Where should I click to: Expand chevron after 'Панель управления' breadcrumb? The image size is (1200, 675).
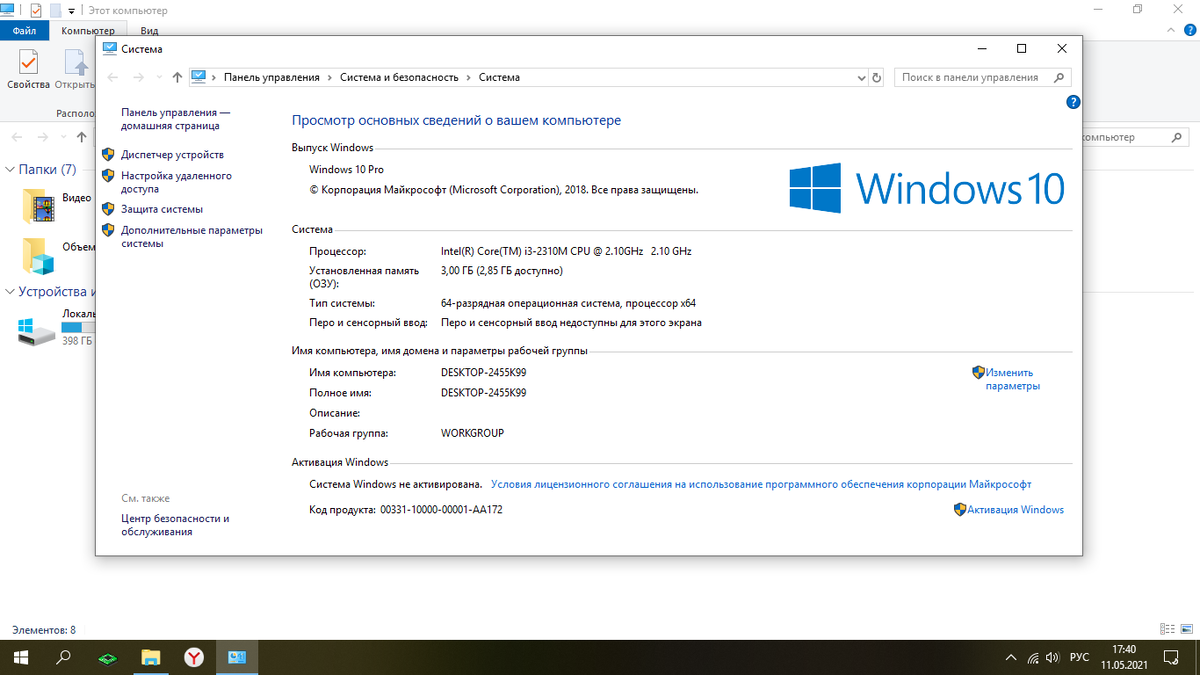330,77
